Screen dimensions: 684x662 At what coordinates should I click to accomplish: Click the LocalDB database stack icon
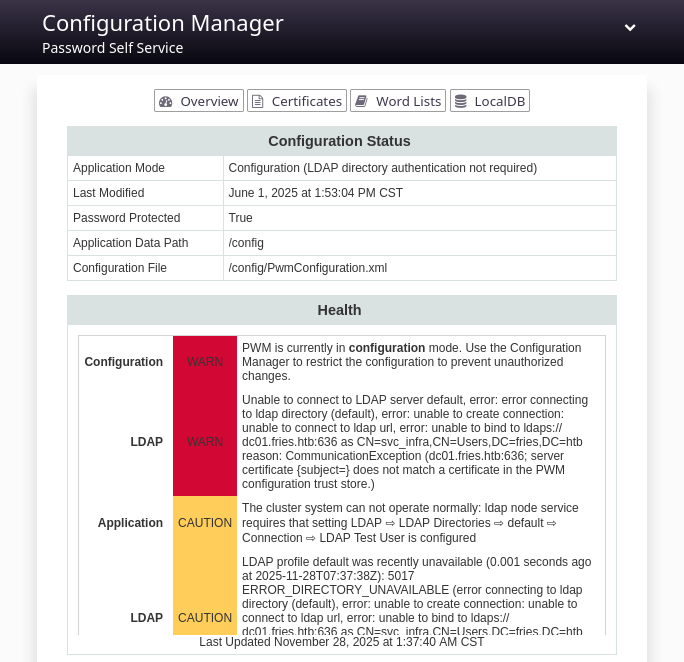point(461,102)
